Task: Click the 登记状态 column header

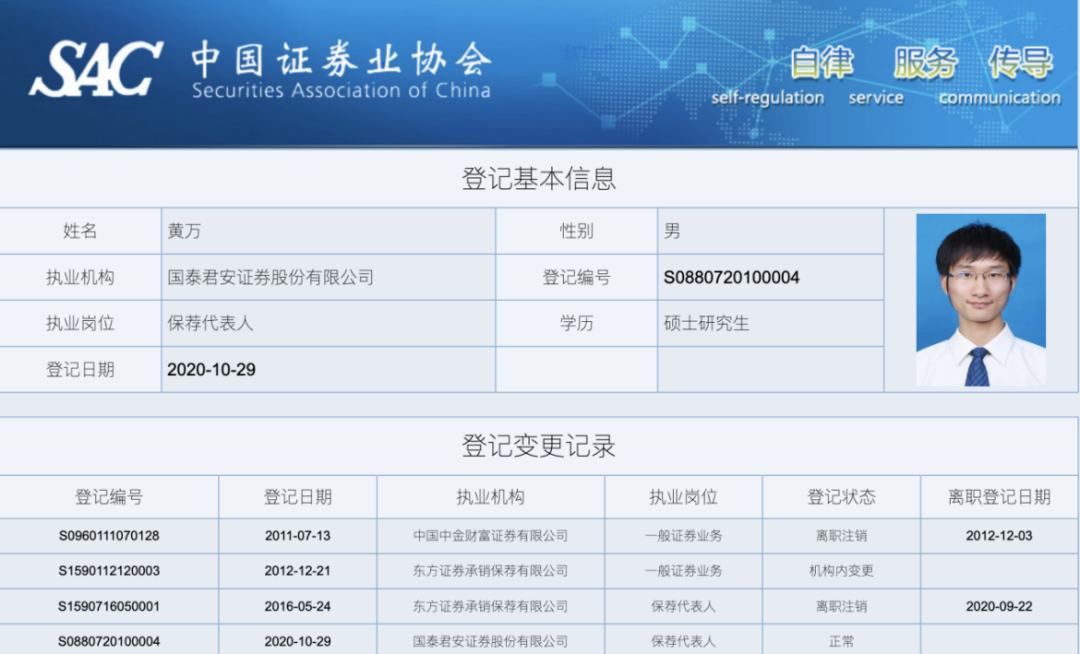Action: pos(841,497)
